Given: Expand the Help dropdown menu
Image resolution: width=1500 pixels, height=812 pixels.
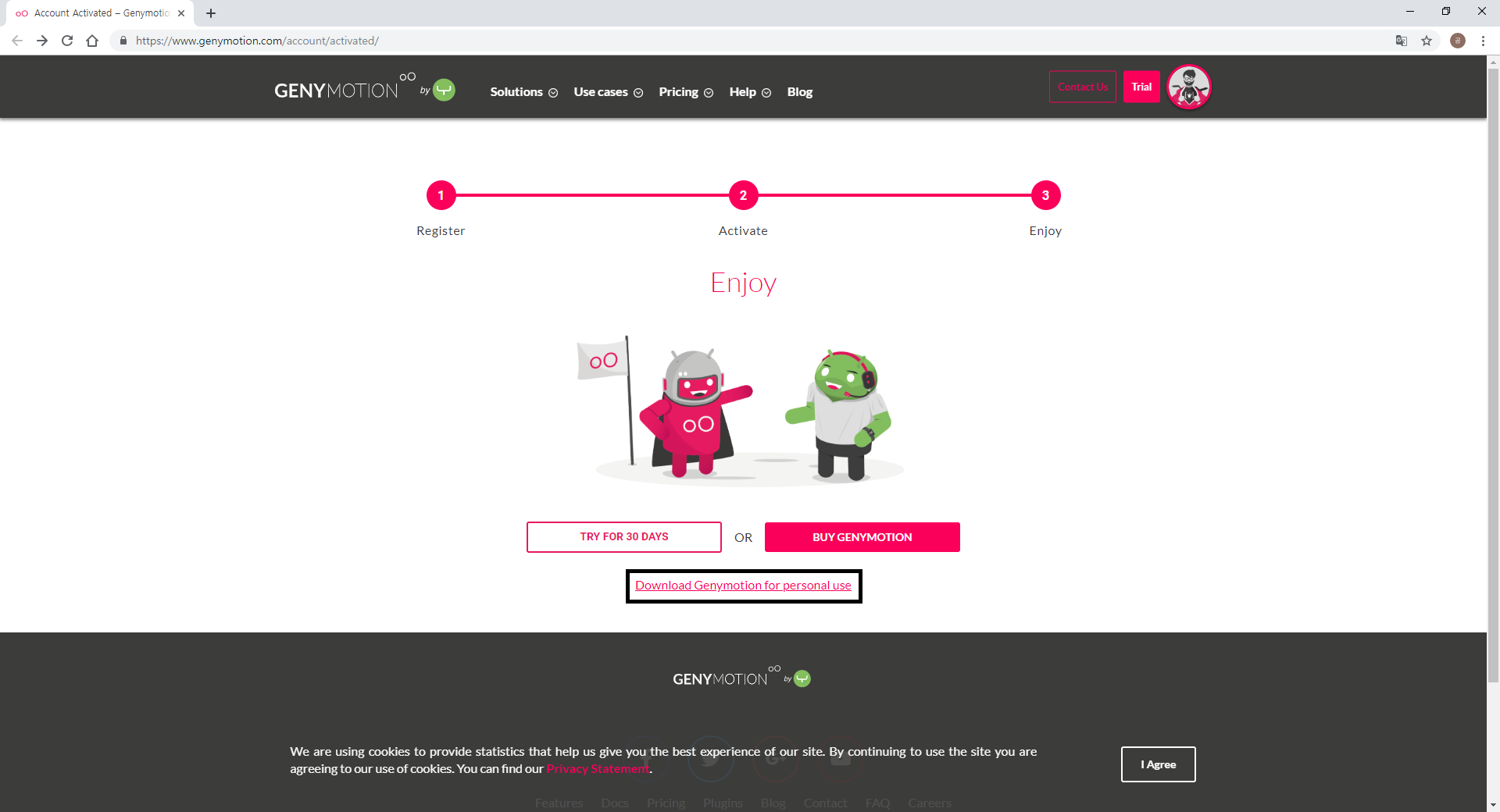Looking at the screenshot, I should [750, 92].
